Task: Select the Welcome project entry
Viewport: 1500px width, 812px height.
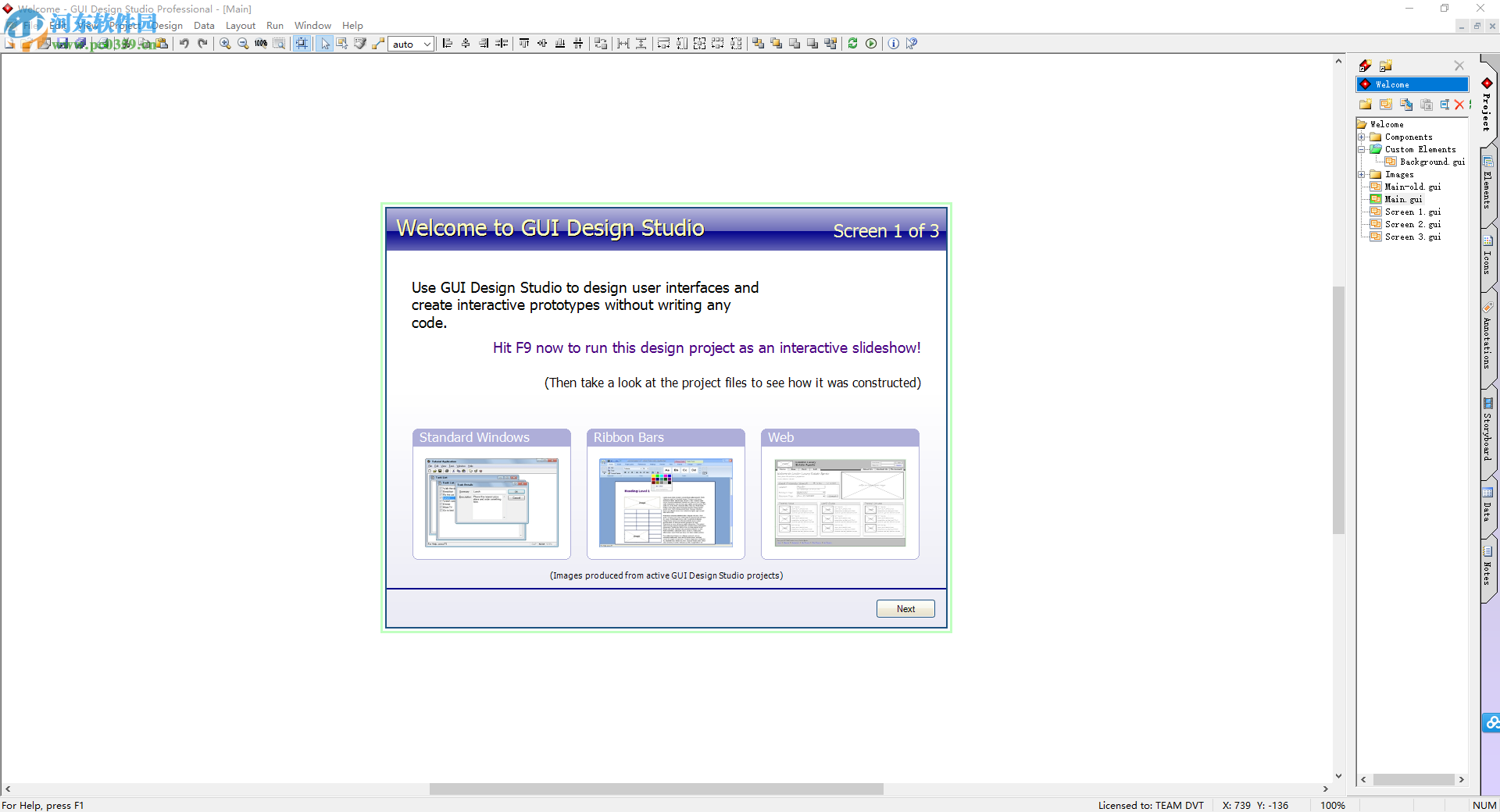Action: pos(1412,84)
